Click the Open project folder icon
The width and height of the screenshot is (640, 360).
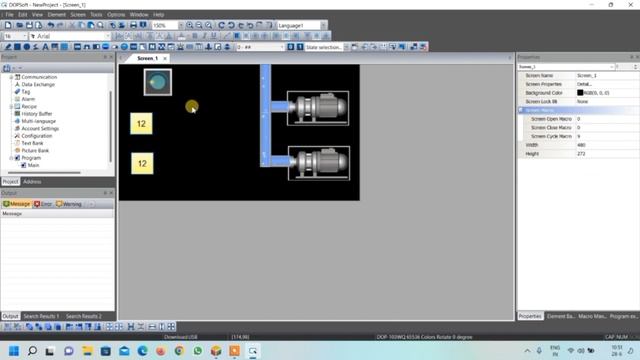[19, 25]
